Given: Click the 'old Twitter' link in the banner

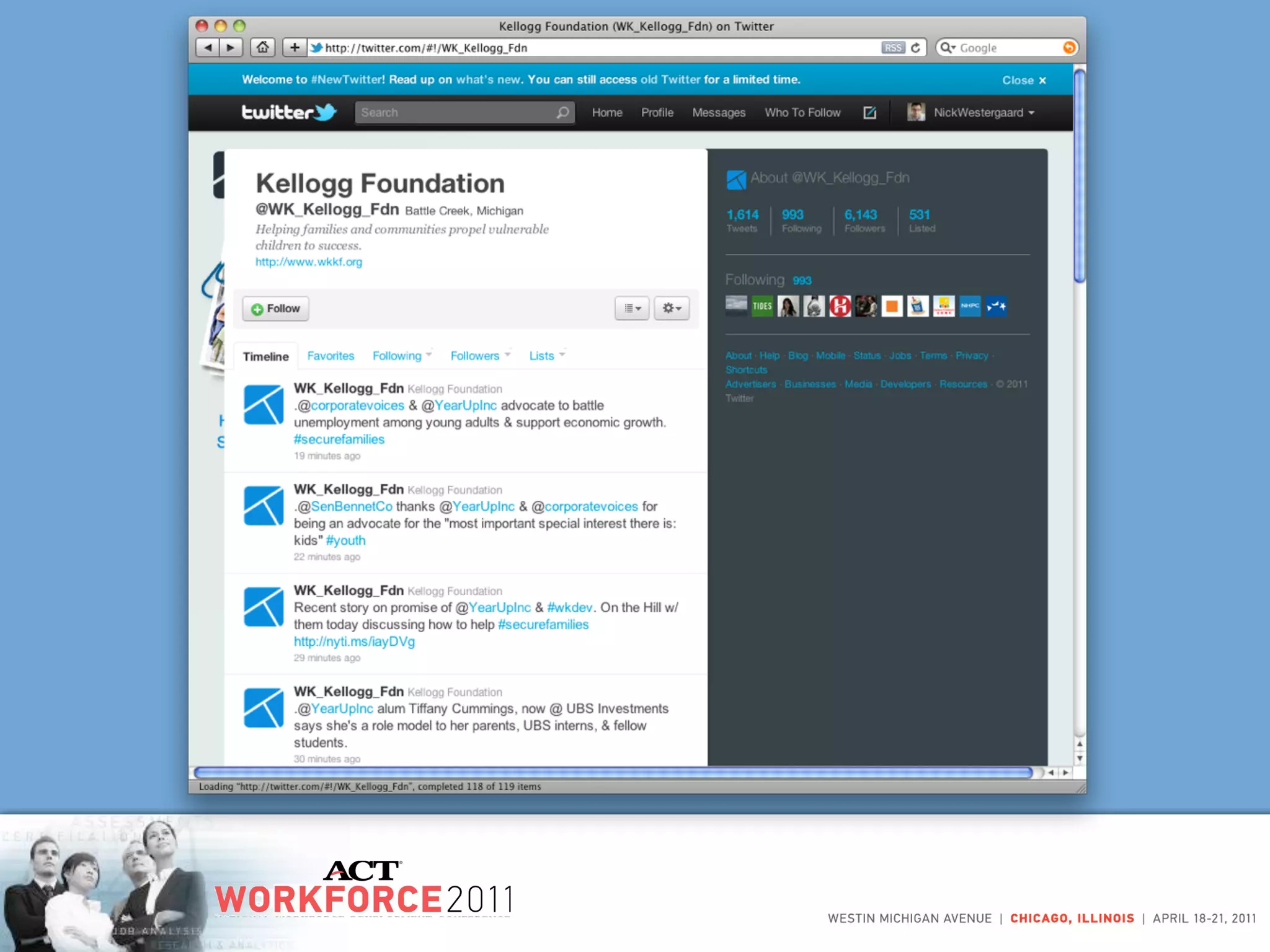Looking at the screenshot, I should pyautogui.click(x=670, y=79).
